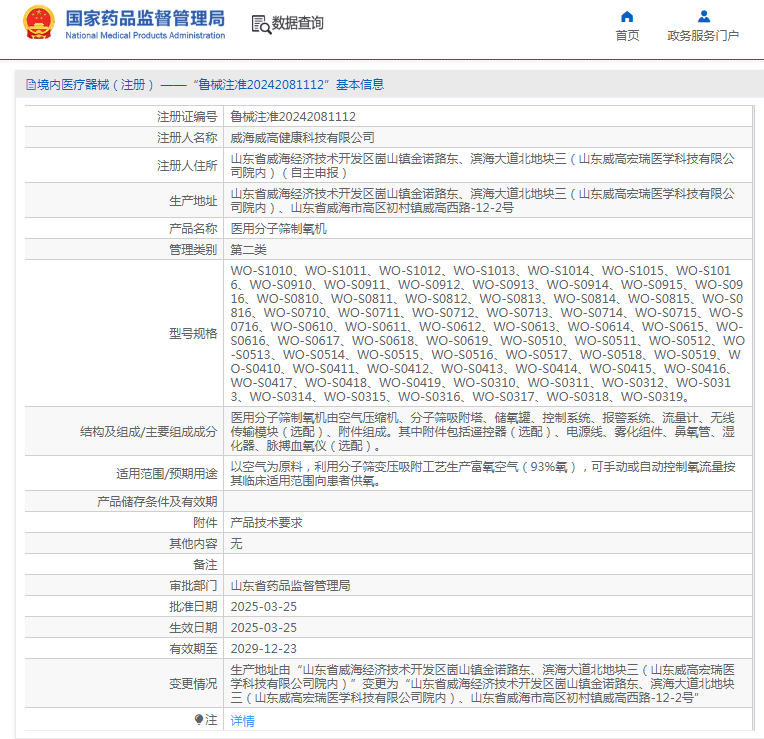This screenshot has width=764, height=739.
Task: Click the 有效期至 row label
Action: click(x=193, y=649)
